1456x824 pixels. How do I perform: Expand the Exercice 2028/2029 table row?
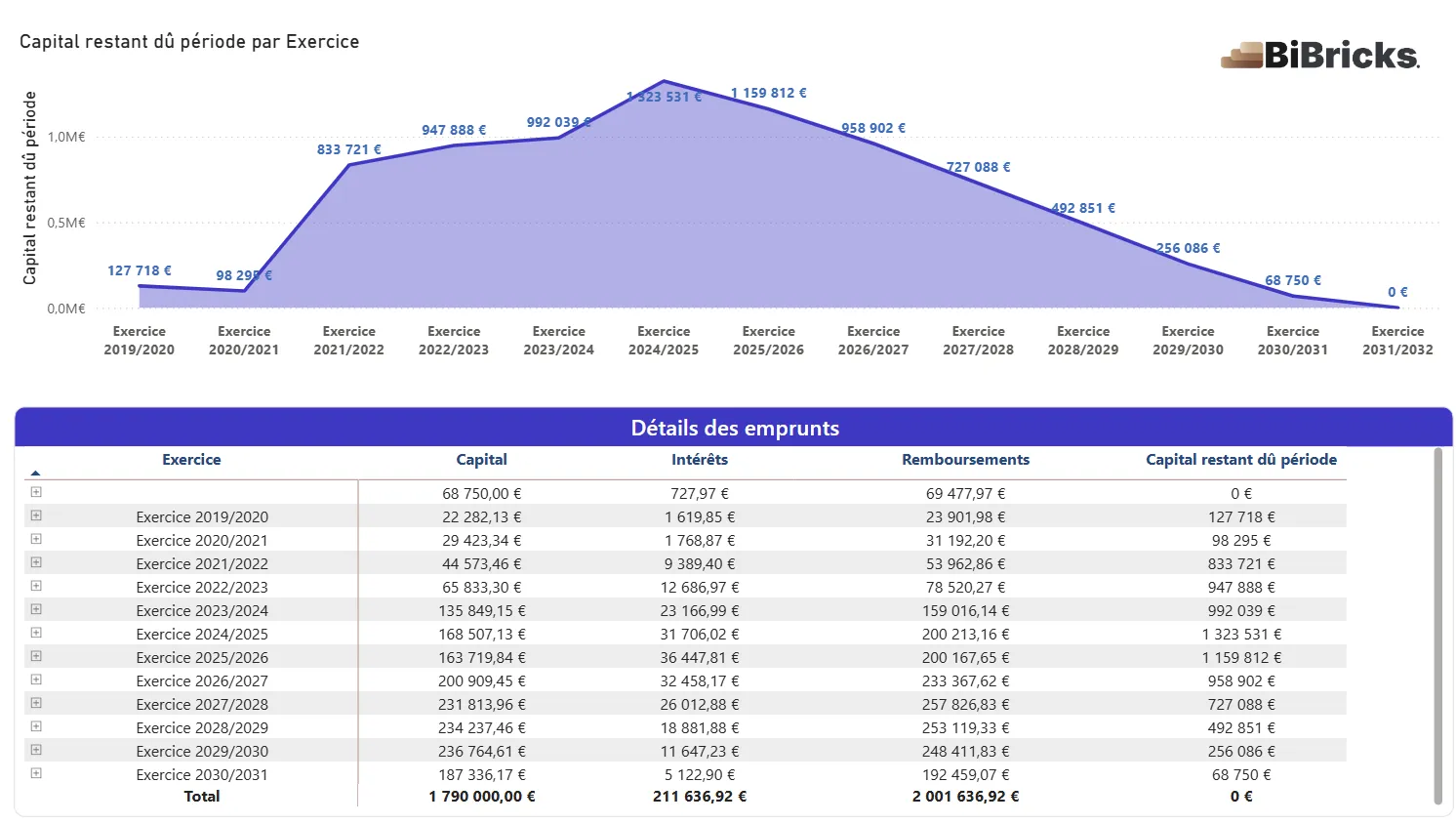pyautogui.click(x=36, y=726)
